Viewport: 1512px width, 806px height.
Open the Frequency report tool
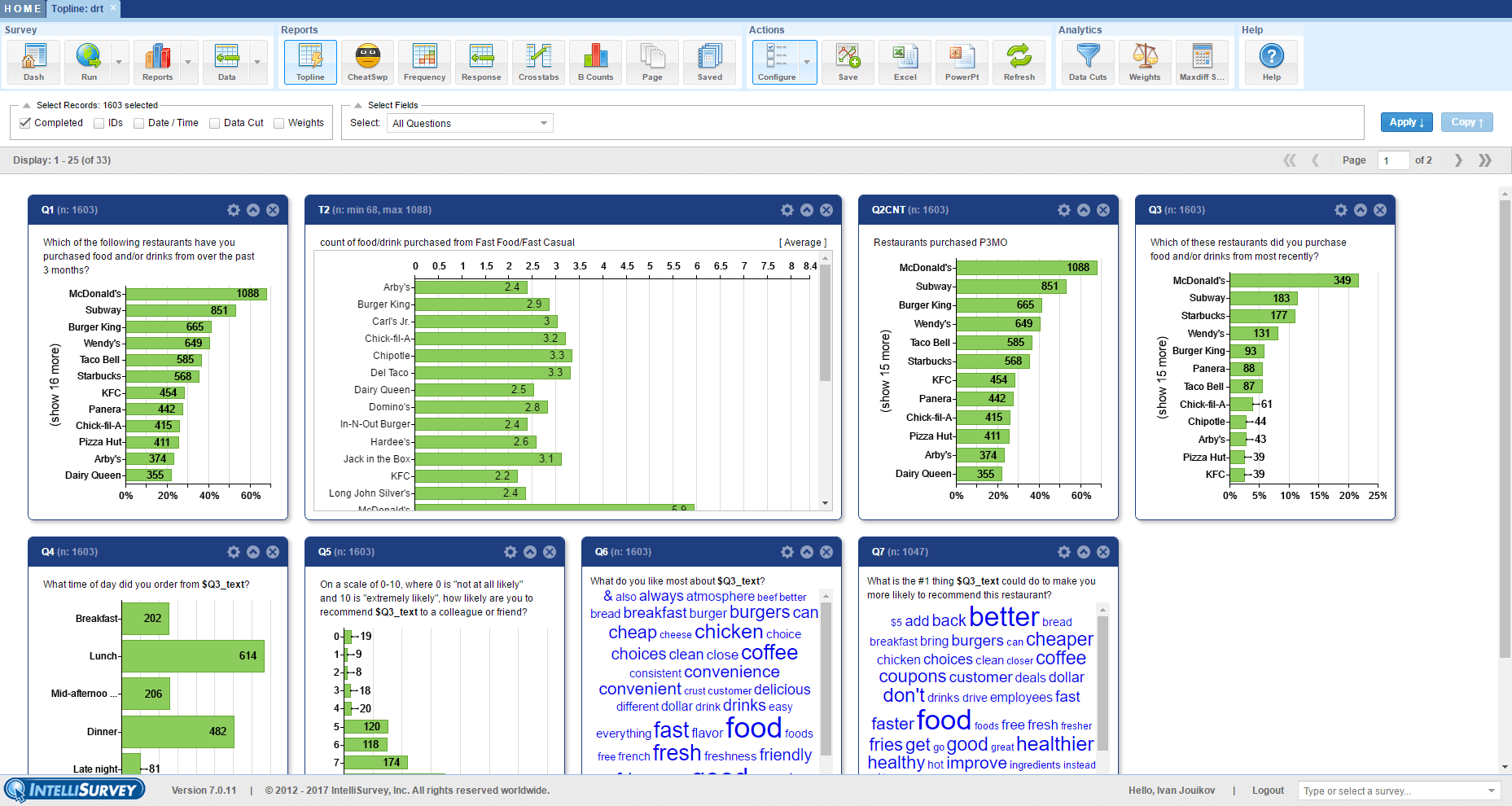pyautogui.click(x=424, y=62)
